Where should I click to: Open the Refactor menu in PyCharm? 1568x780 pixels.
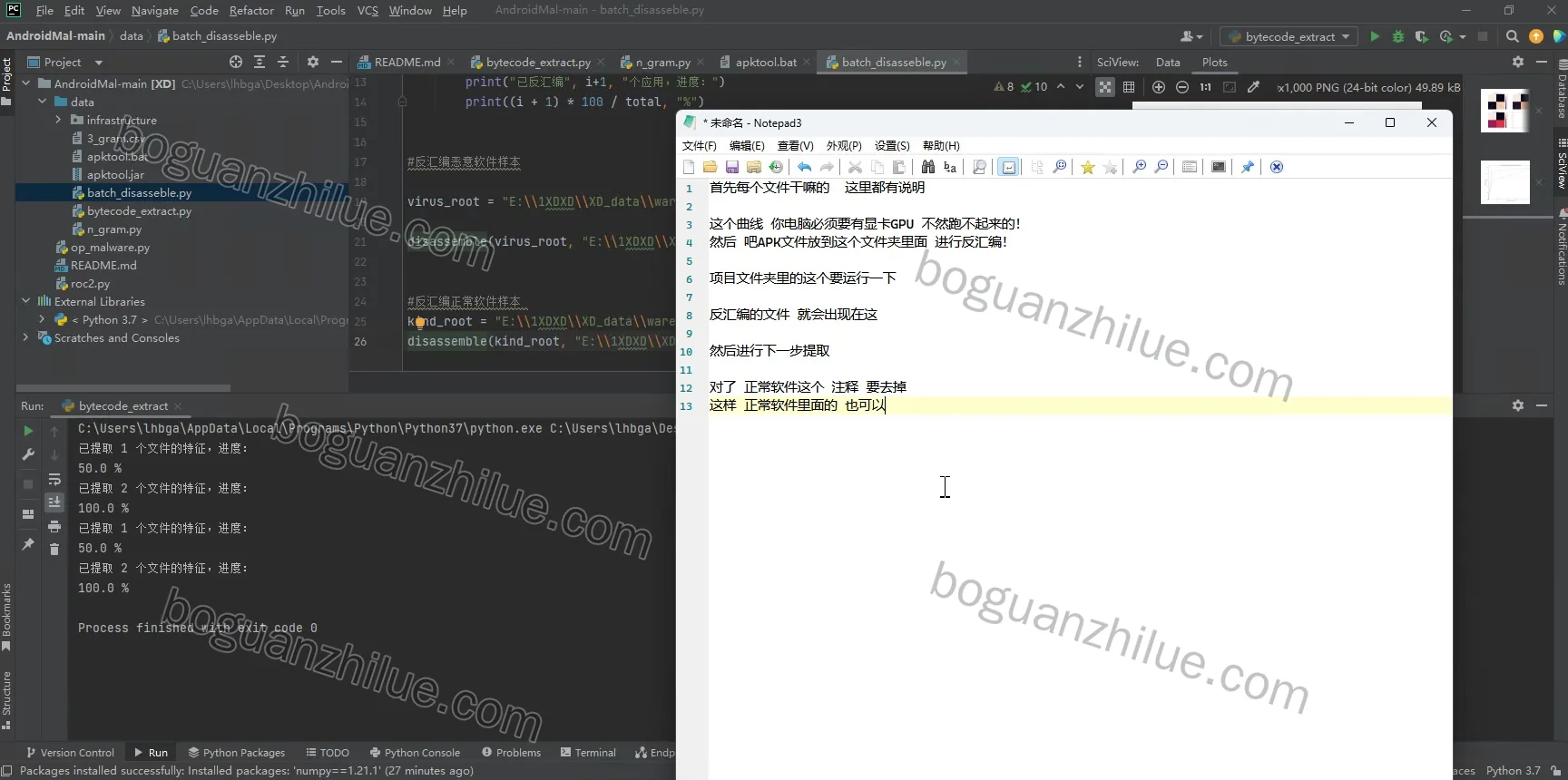pyautogui.click(x=251, y=11)
